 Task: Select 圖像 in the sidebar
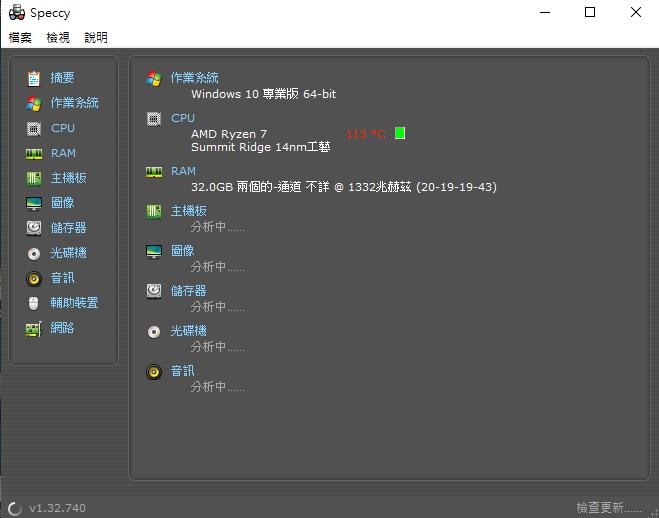(63, 202)
